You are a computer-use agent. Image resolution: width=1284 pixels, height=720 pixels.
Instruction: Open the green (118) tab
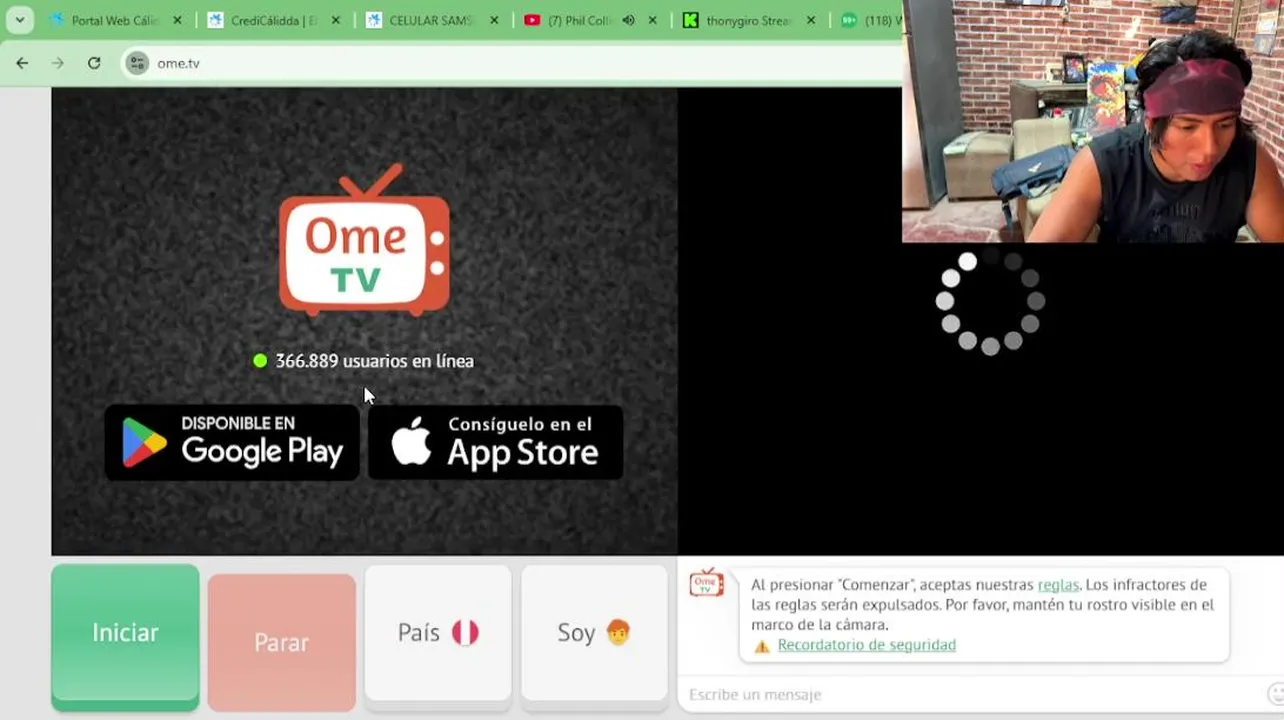point(868,20)
